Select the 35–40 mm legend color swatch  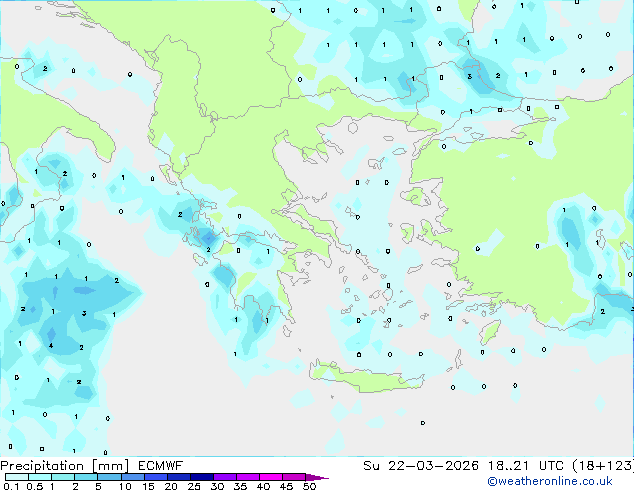pyautogui.click(x=247, y=477)
